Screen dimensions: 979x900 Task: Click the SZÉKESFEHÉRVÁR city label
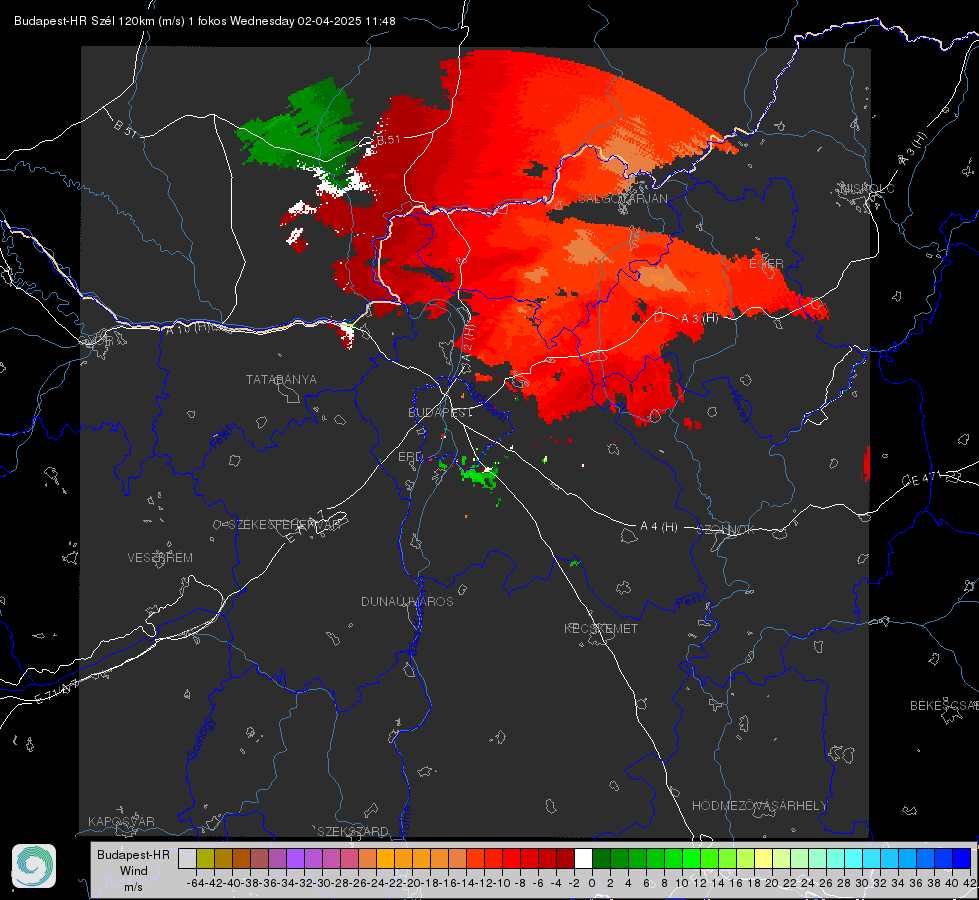(284, 525)
